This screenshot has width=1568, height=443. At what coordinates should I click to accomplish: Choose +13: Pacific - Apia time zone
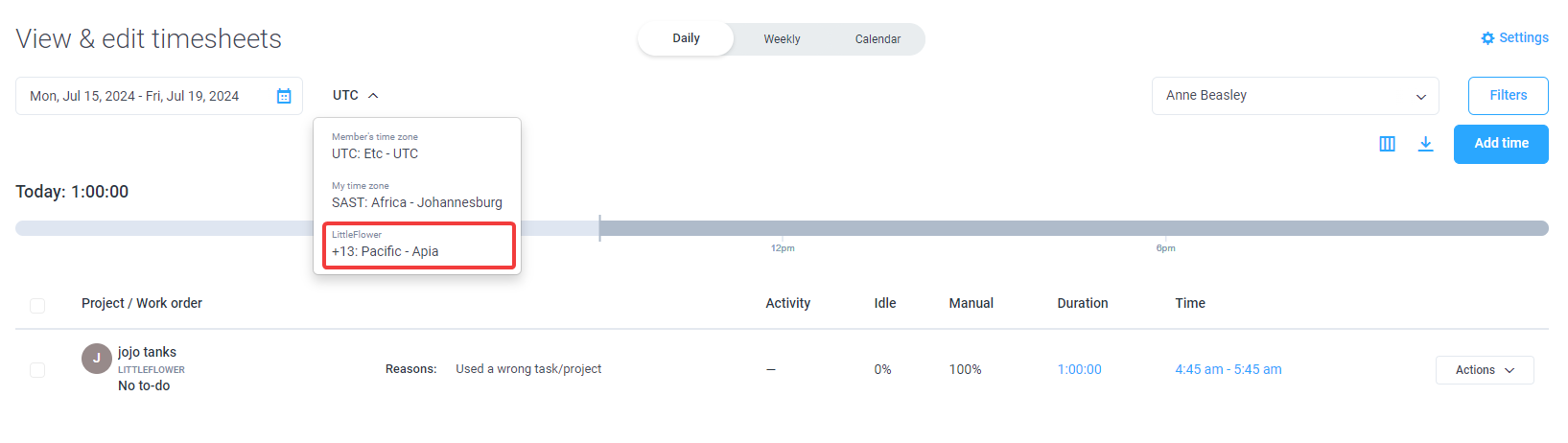tap(419, 245)
